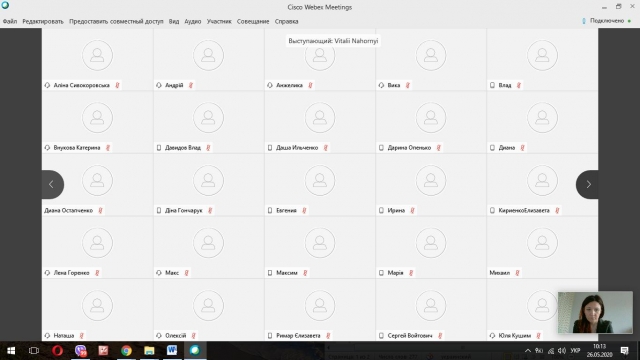Open Viber from taskbar
Screen dimensions: 640x360
pos(80,351)
